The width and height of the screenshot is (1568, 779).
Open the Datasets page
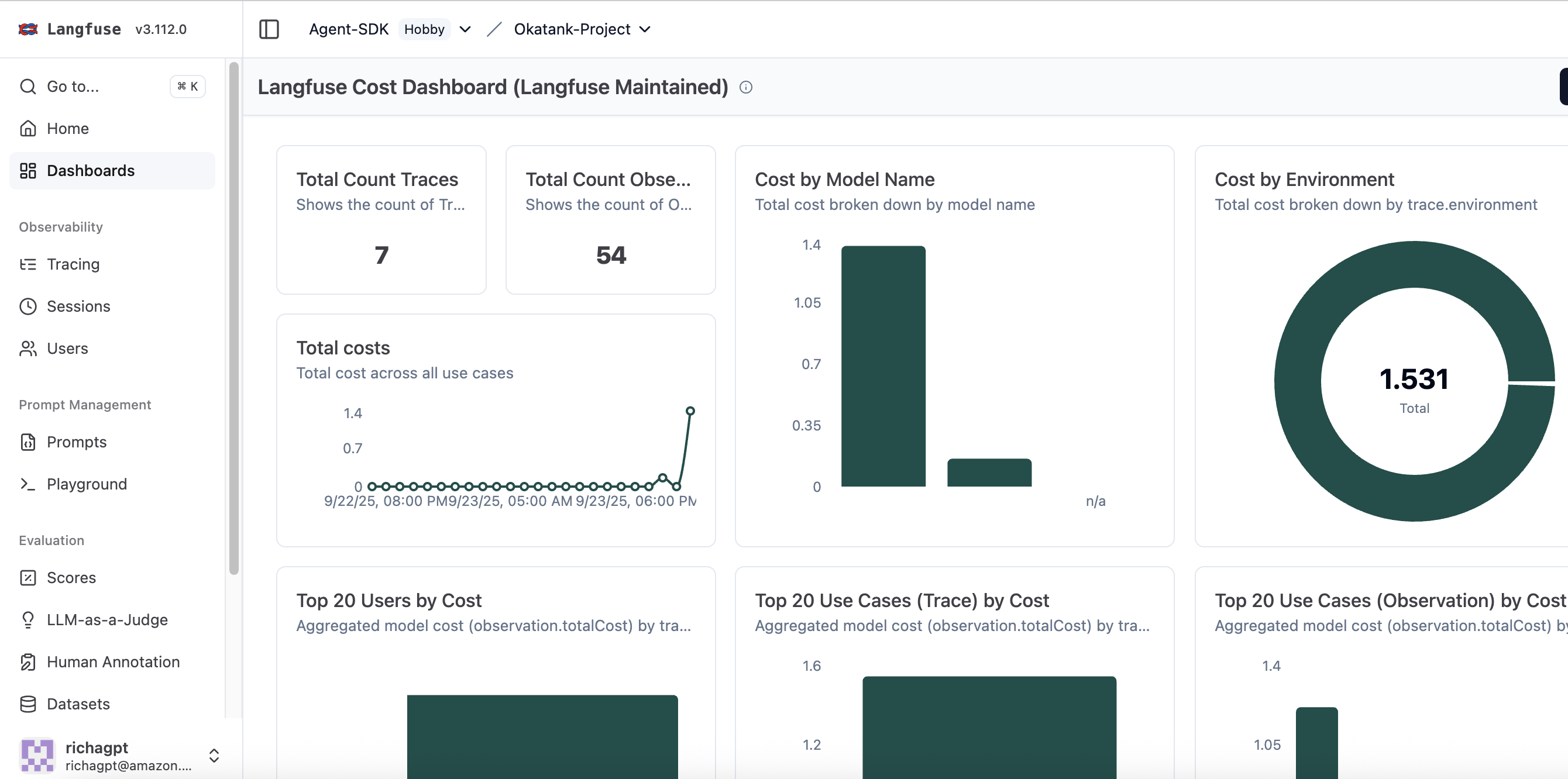pyautogui.click(x=78, y=704)
